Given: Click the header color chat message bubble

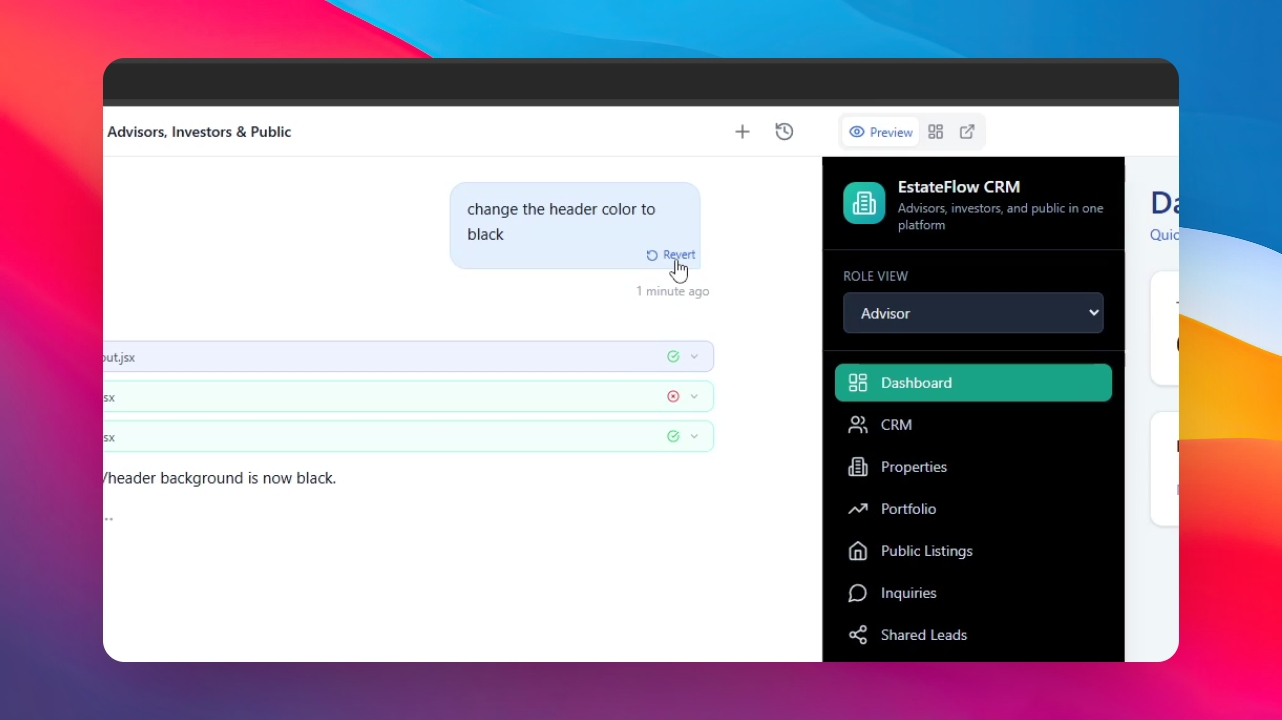Looking at the screenshot, I should coord(560,221).
